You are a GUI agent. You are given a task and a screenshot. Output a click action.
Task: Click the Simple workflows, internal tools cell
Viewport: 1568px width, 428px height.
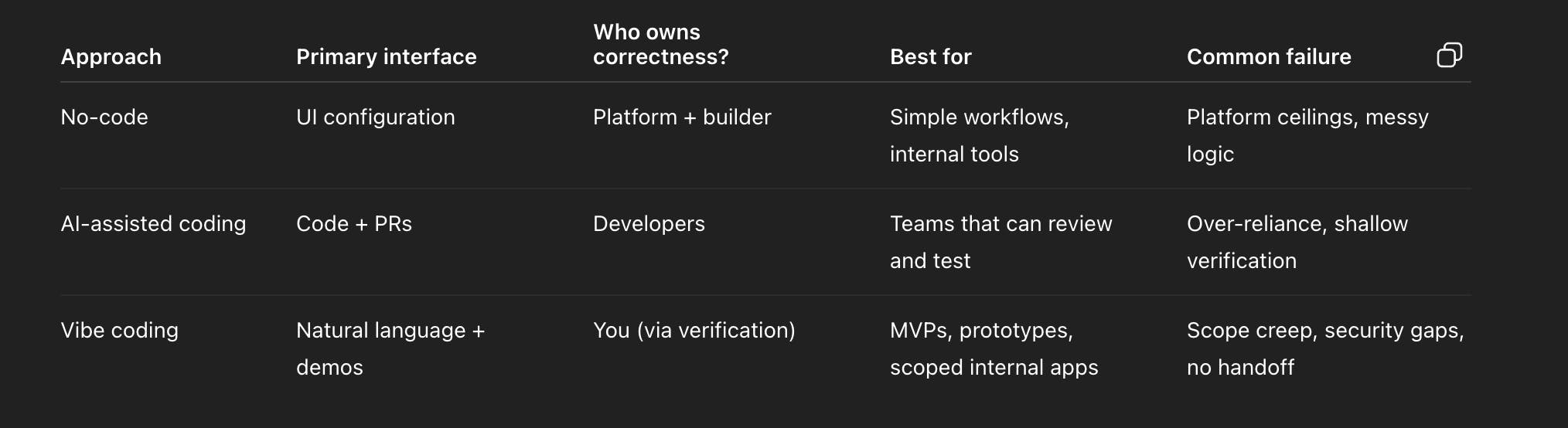(x=979, y=135)
